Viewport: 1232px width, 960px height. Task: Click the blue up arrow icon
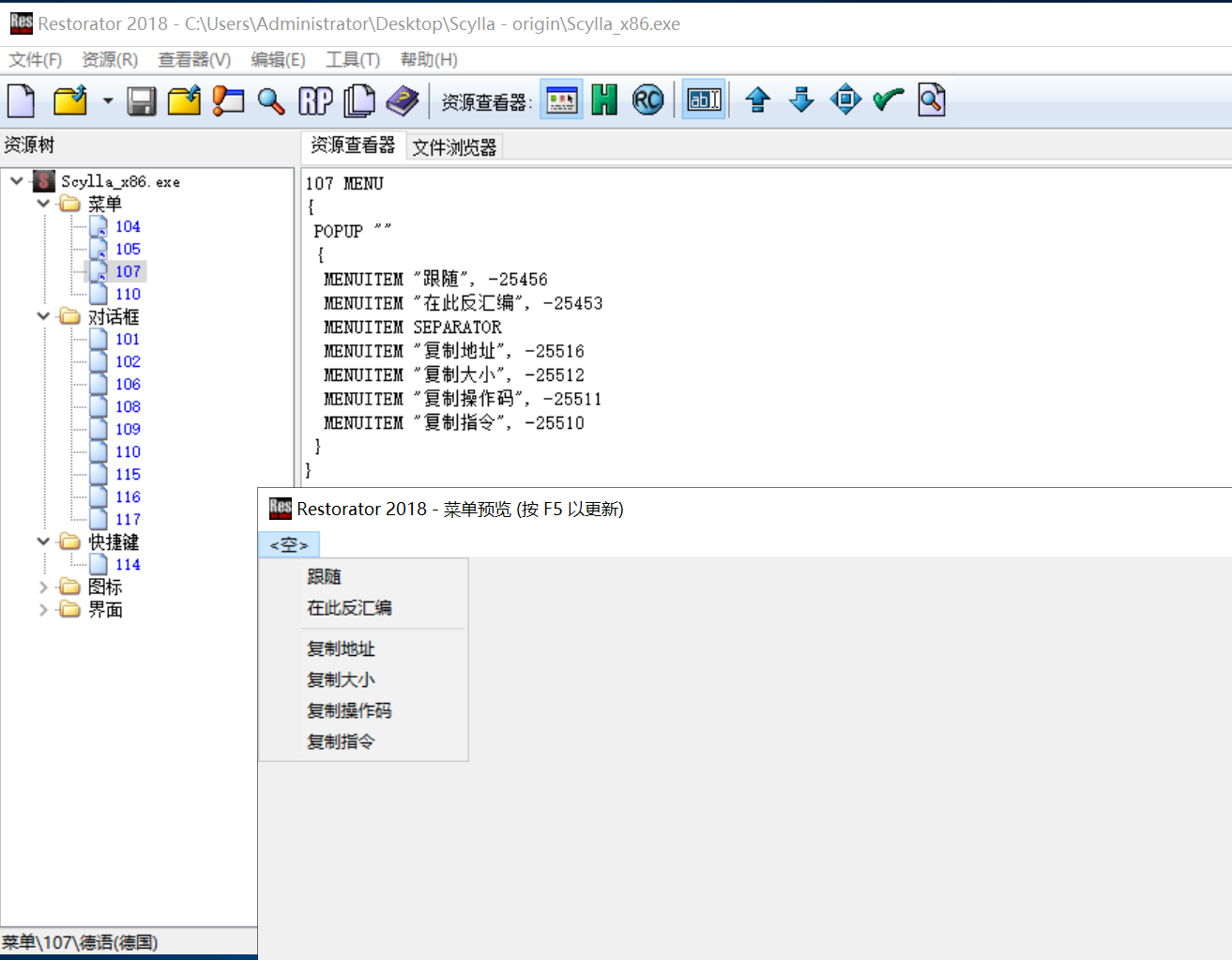(758, 99)
